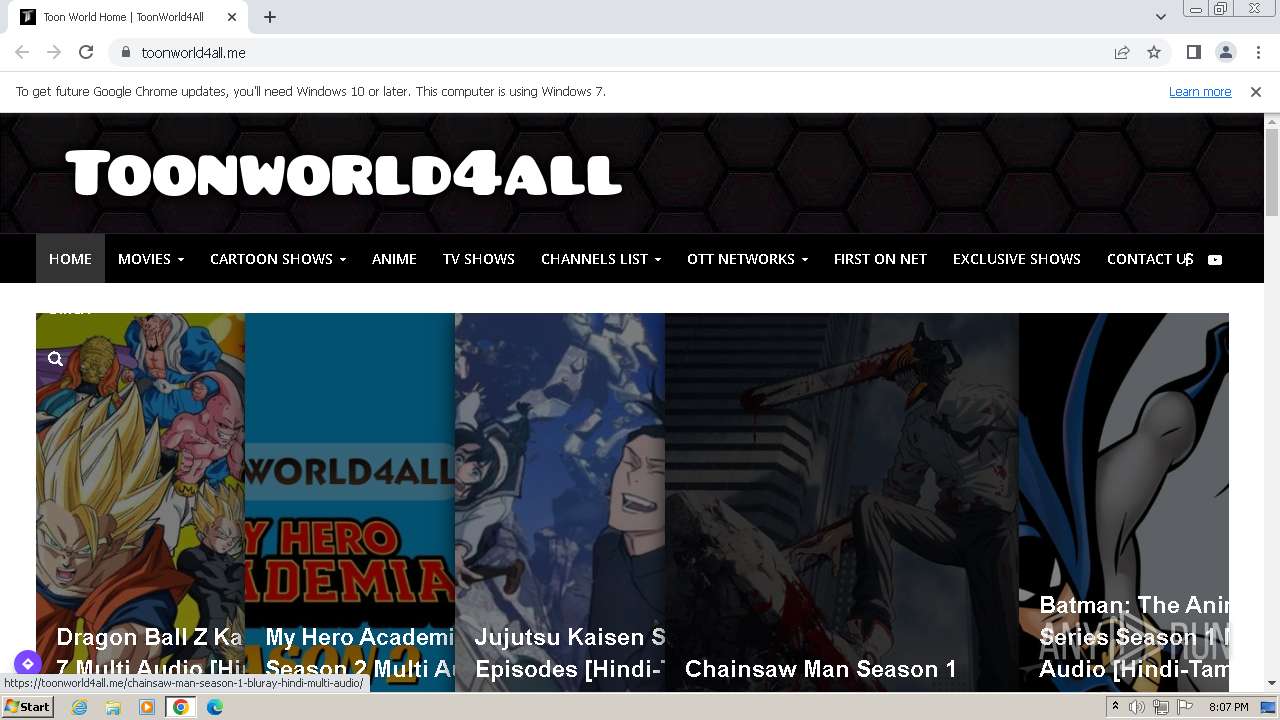1280x720 pixels.
Task: Expand the CHANNELS LIST dropdown
Action: coord(601,259)
